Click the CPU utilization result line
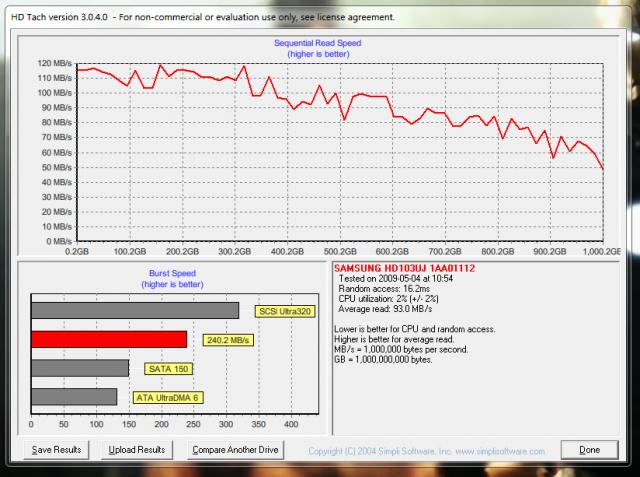 coord(387,299)
